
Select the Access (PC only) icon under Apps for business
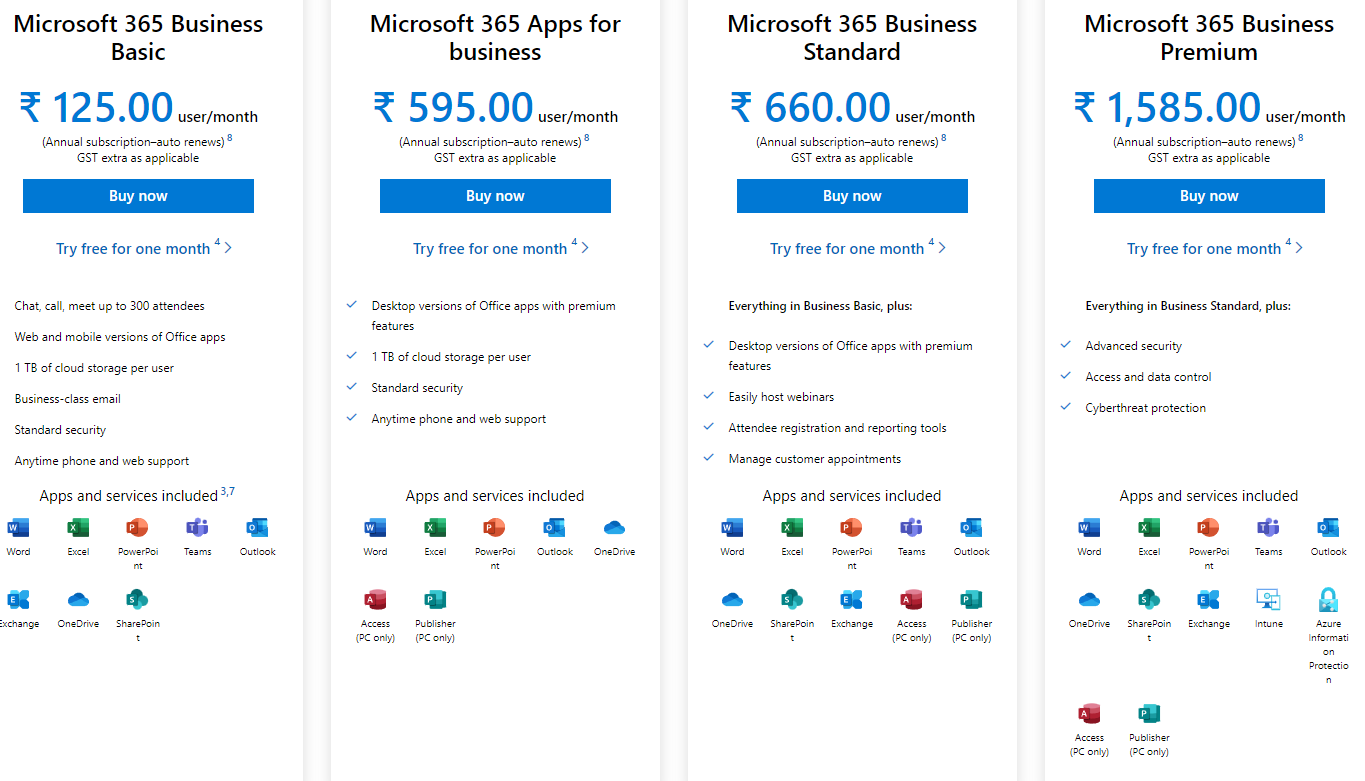coord(375,603)
